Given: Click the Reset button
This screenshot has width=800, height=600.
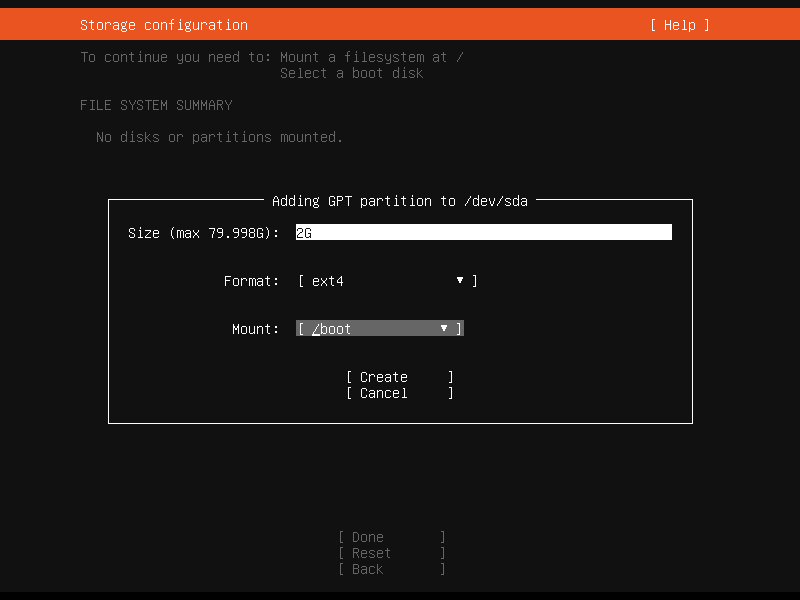Looking at the screenshot, I should tap(392, 553).
